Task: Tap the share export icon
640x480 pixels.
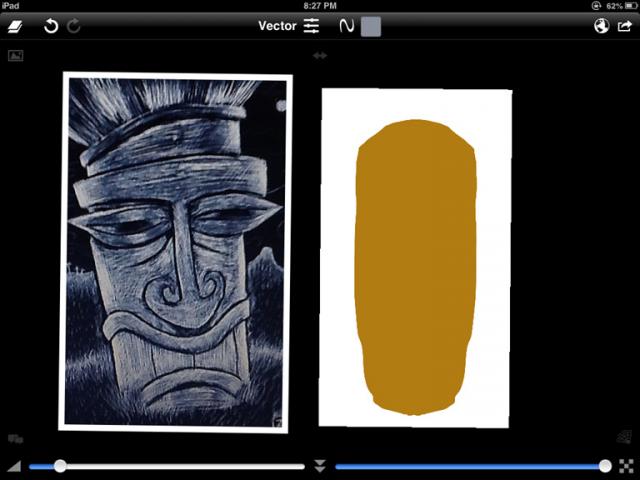Action: 625,26
